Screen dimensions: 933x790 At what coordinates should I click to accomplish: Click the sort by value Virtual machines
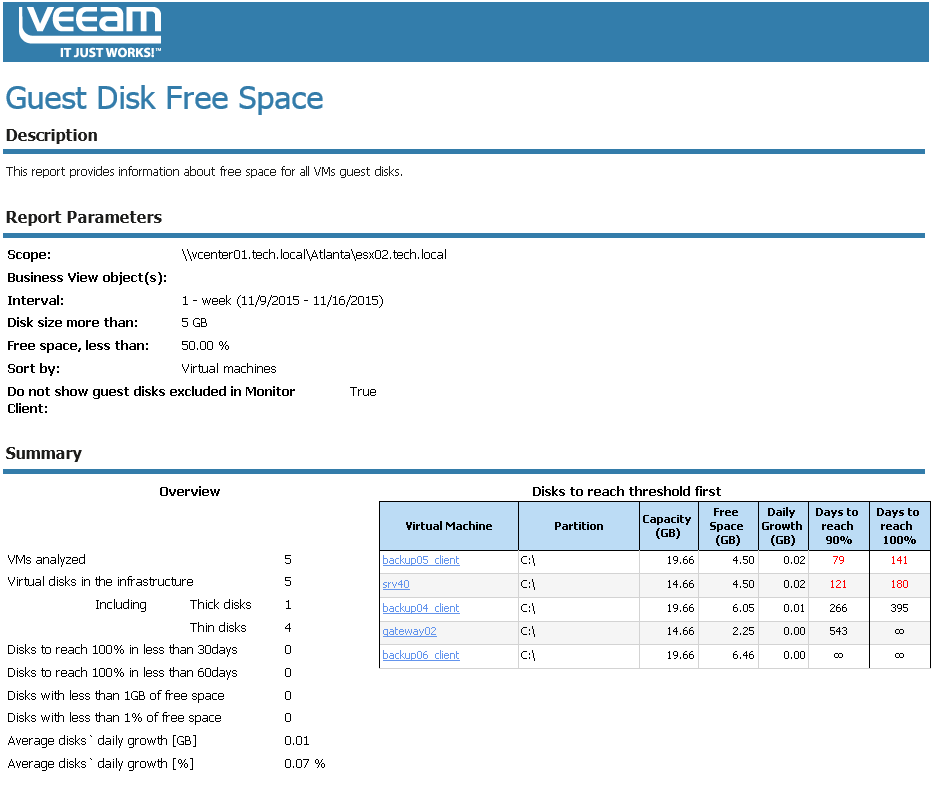(229, 369)
